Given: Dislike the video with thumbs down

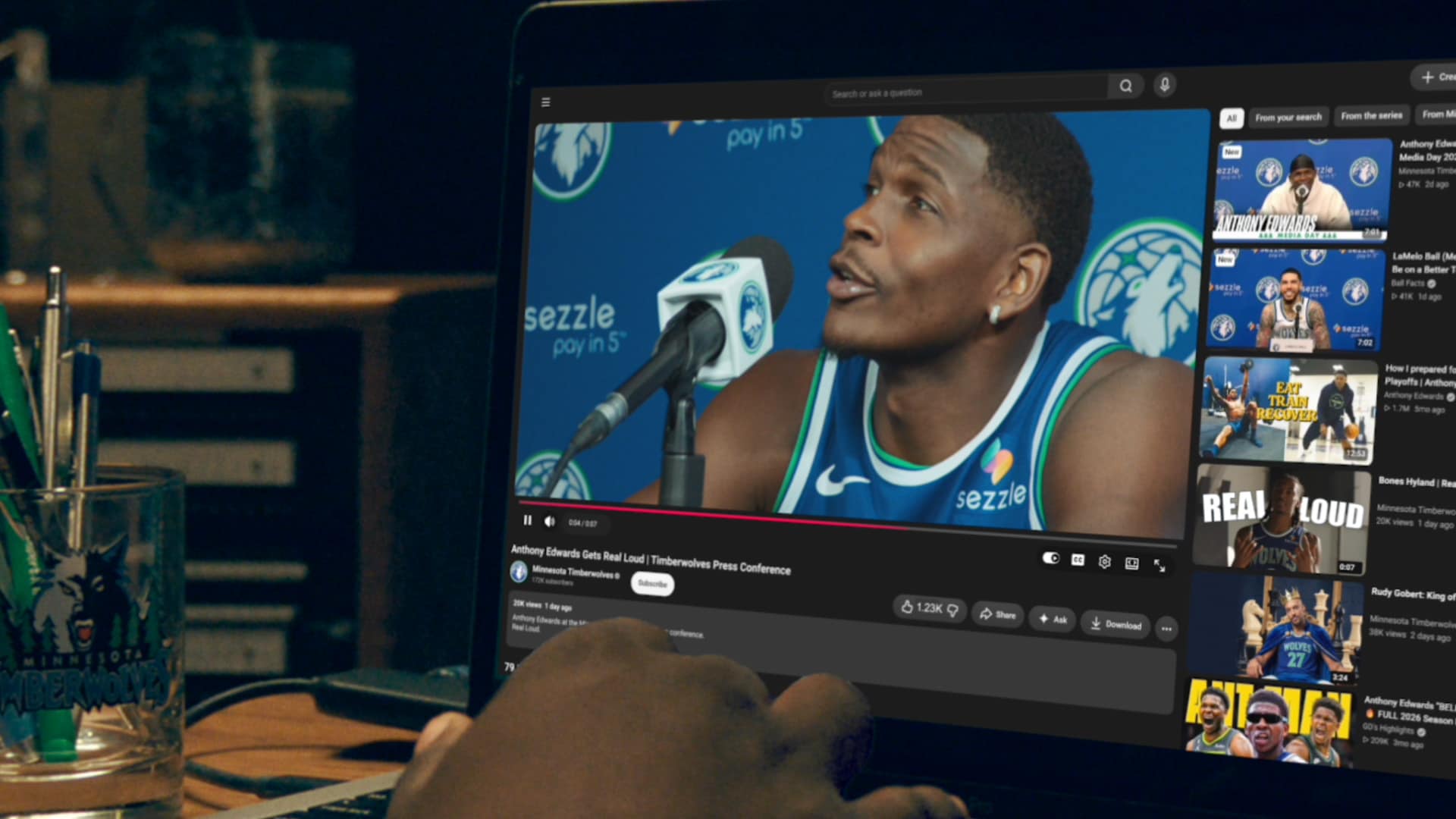Looking at the screenshot, I should tap(953, 610).
